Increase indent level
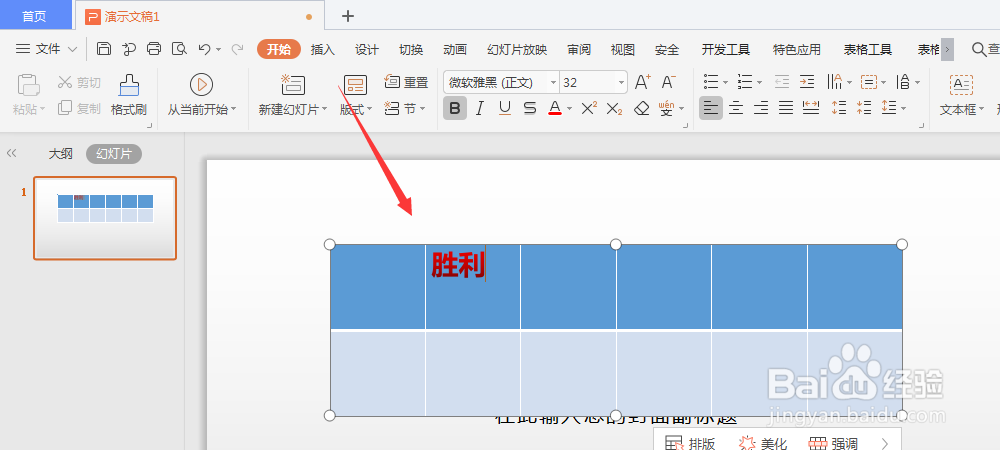Screen dimensions: 1000x450 pos(807,82)
